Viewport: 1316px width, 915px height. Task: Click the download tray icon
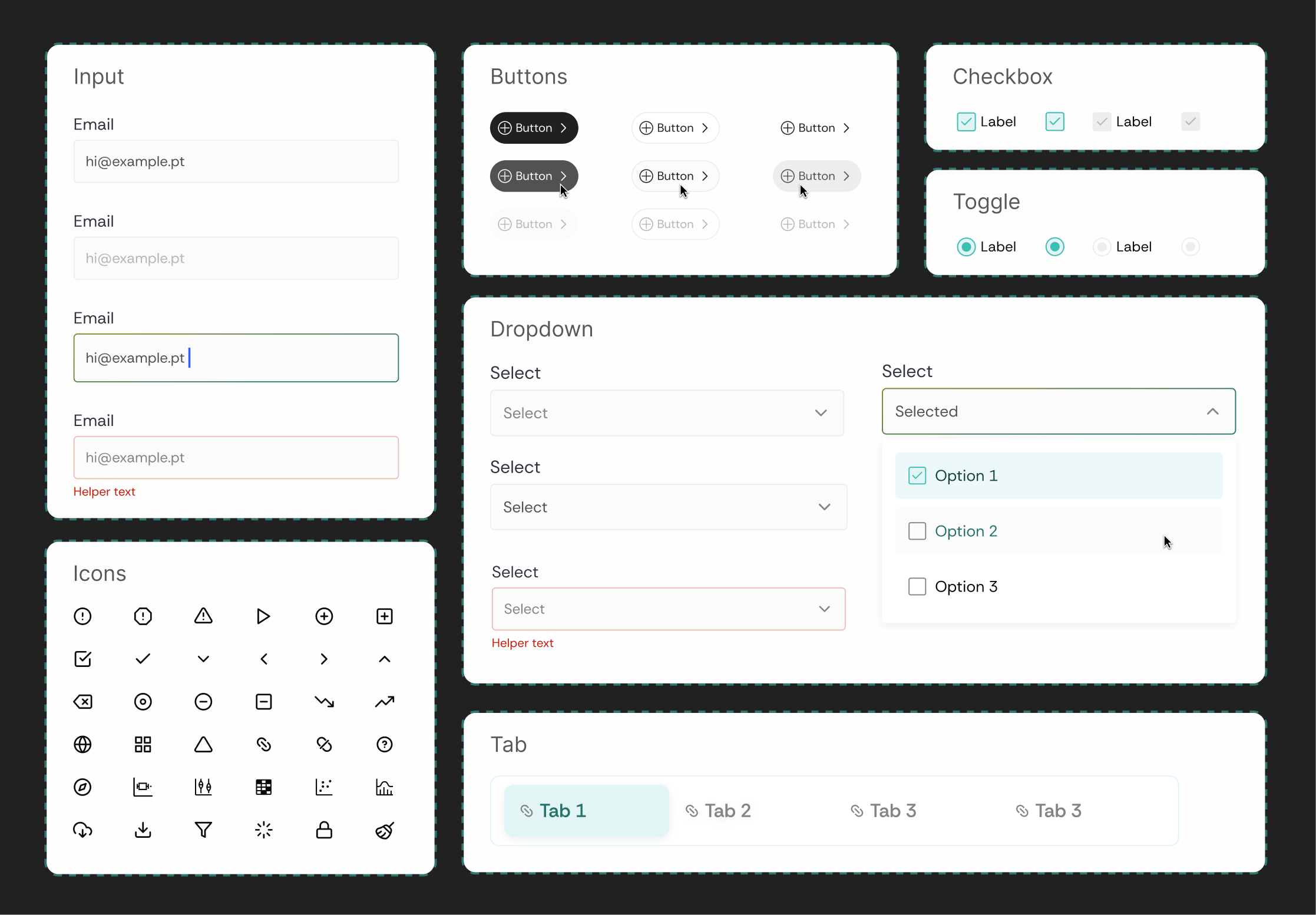pyautogui.click(x=143, y=830)
